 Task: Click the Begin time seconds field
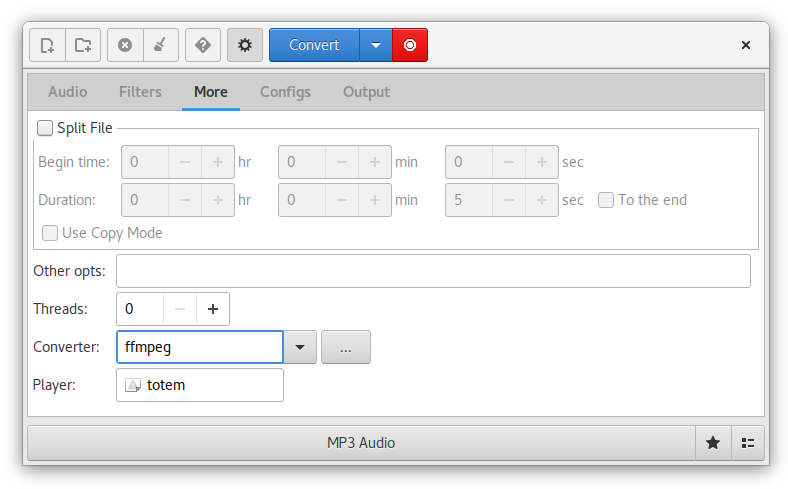click(469, 162)
